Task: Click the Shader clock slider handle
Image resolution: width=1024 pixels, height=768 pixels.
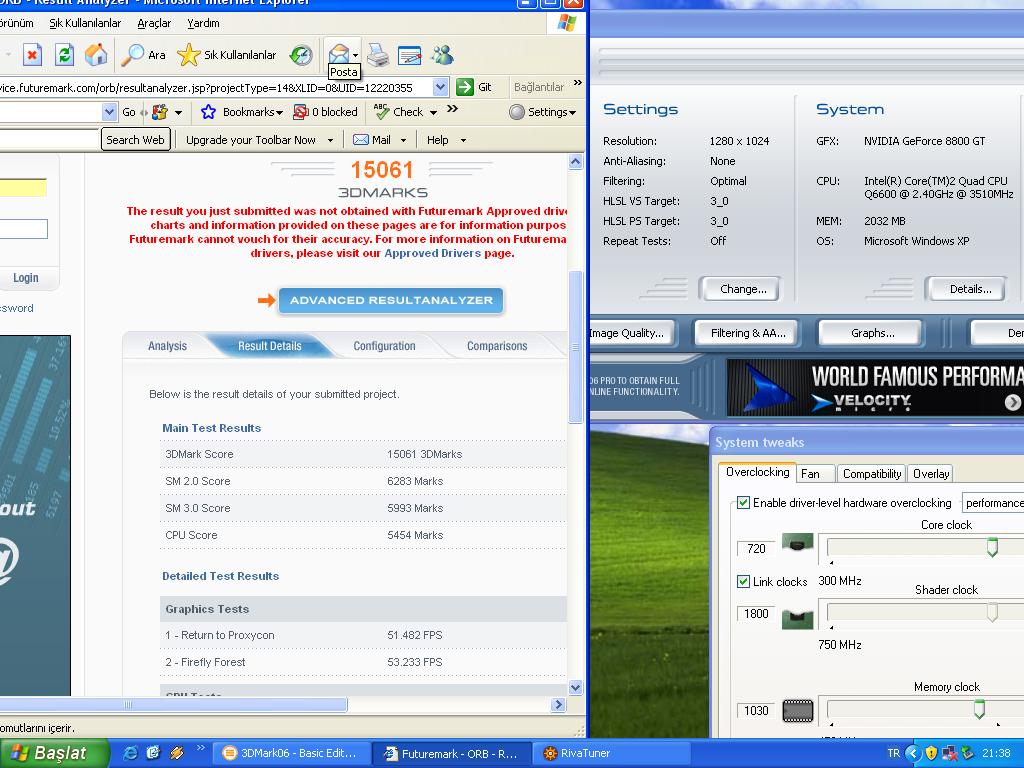Action: 992,612
